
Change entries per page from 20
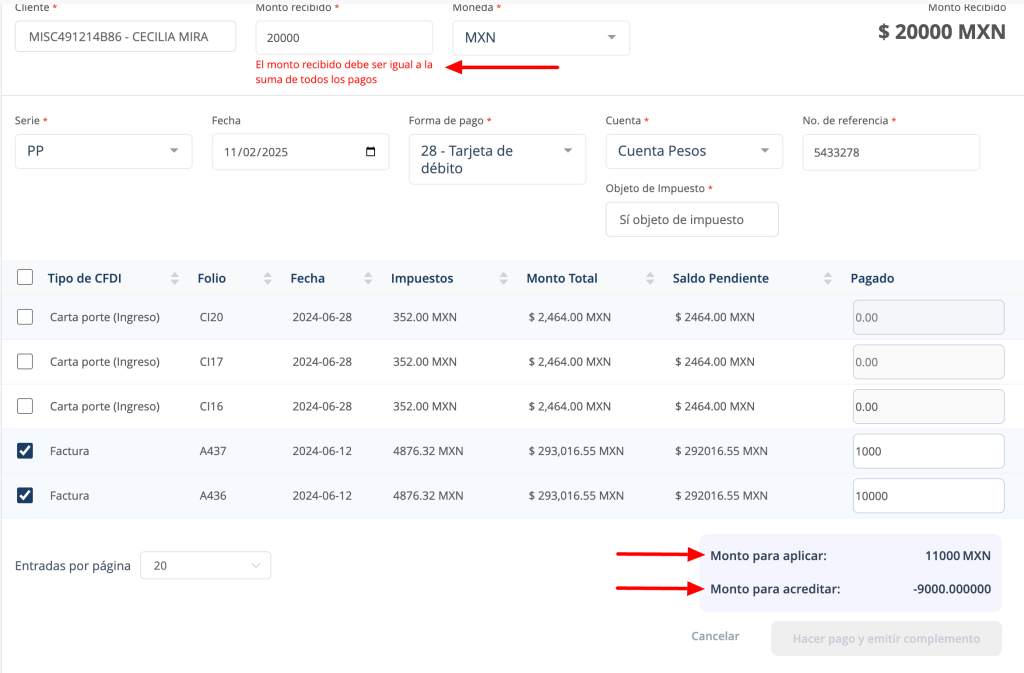click(206, 565)
